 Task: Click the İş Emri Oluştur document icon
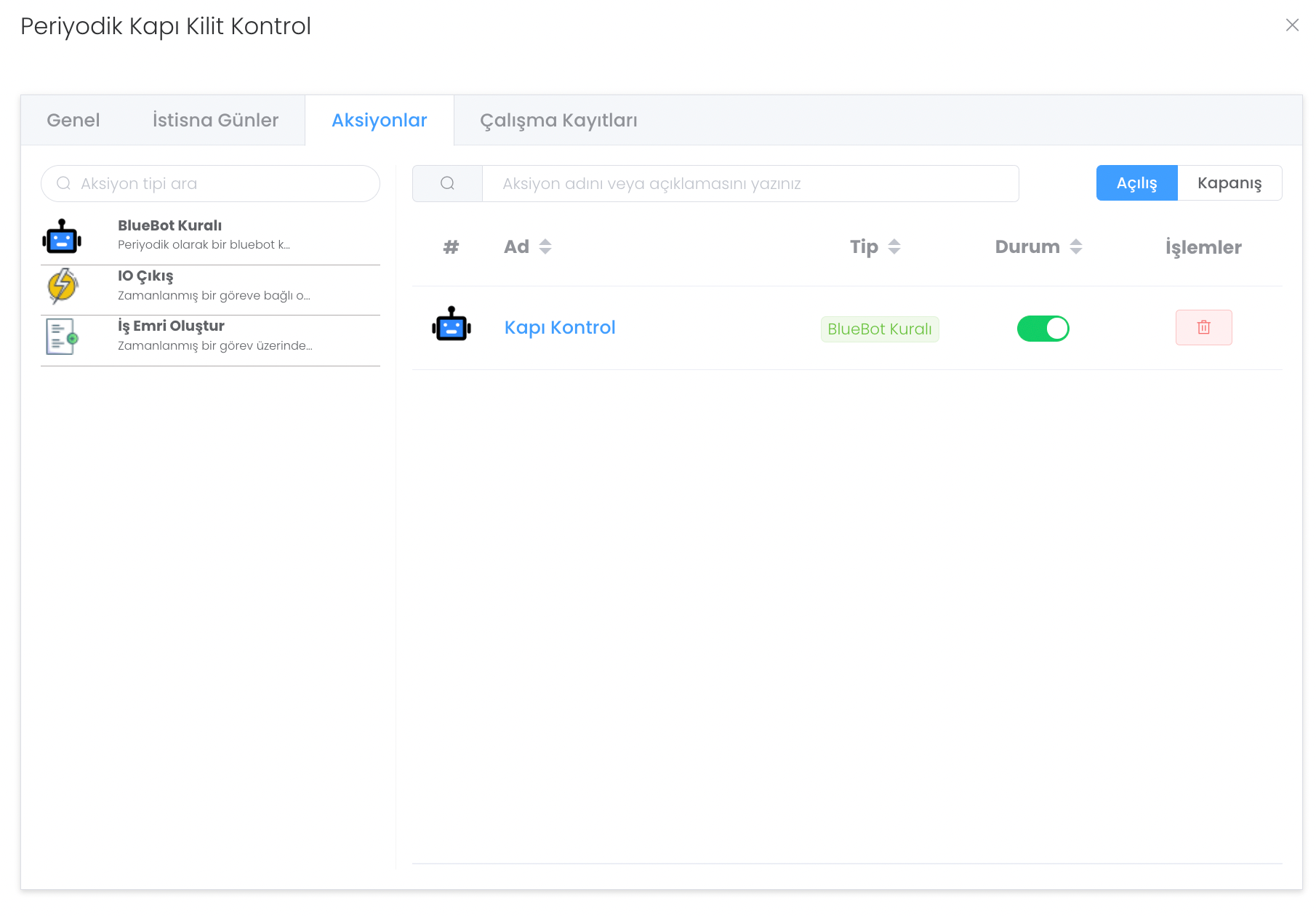(x=62, y=337)
